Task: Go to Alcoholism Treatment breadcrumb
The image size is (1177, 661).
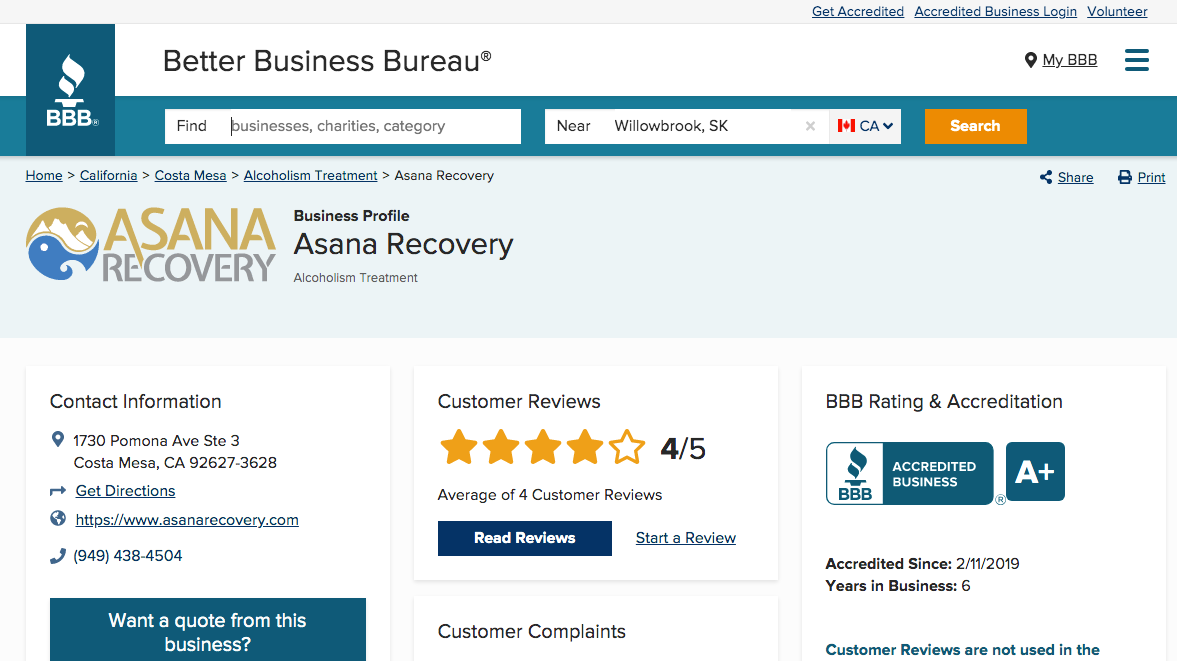Action: [x=310, y=176]
